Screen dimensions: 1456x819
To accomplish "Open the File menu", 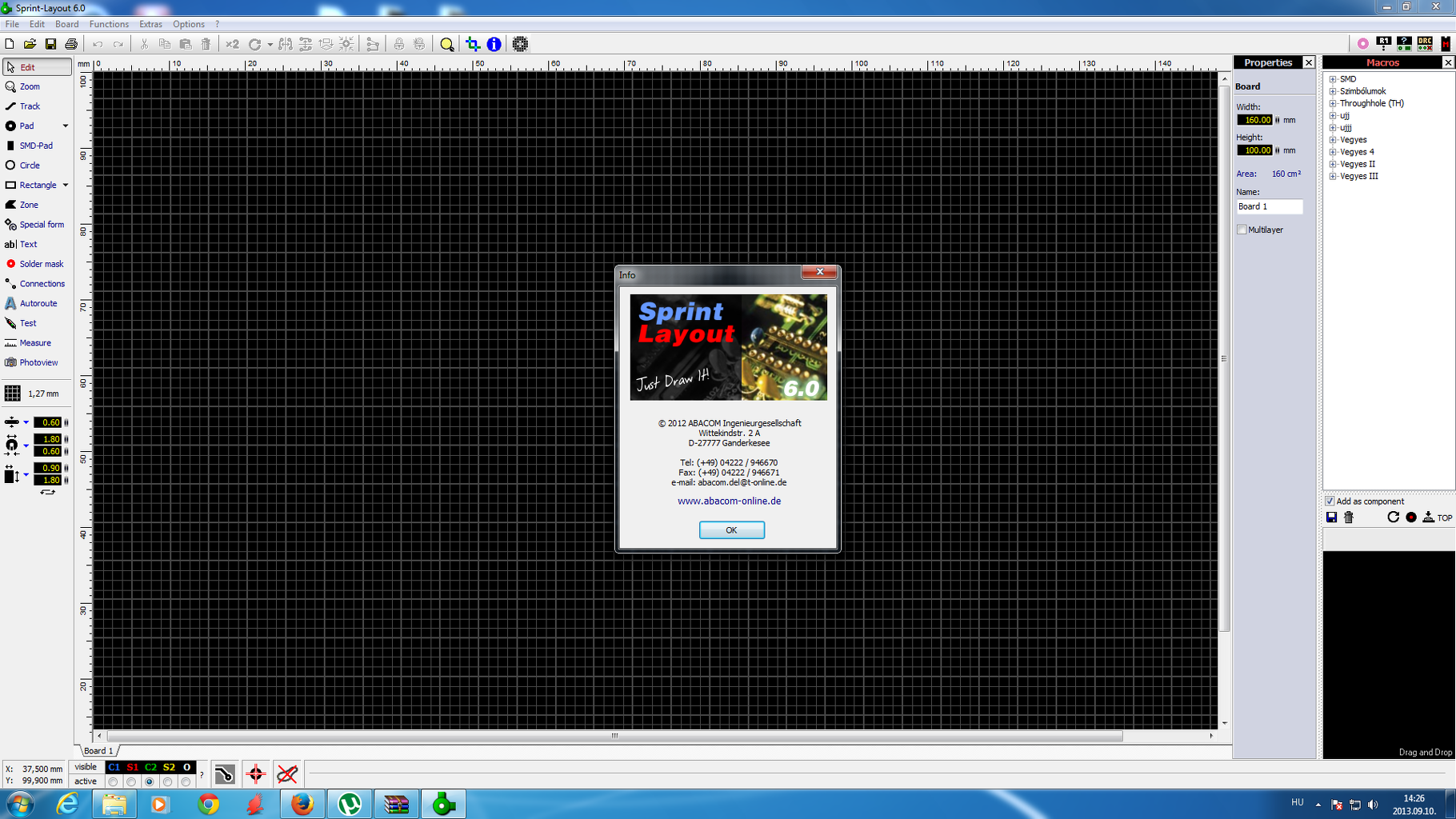I will pos(12,24).
